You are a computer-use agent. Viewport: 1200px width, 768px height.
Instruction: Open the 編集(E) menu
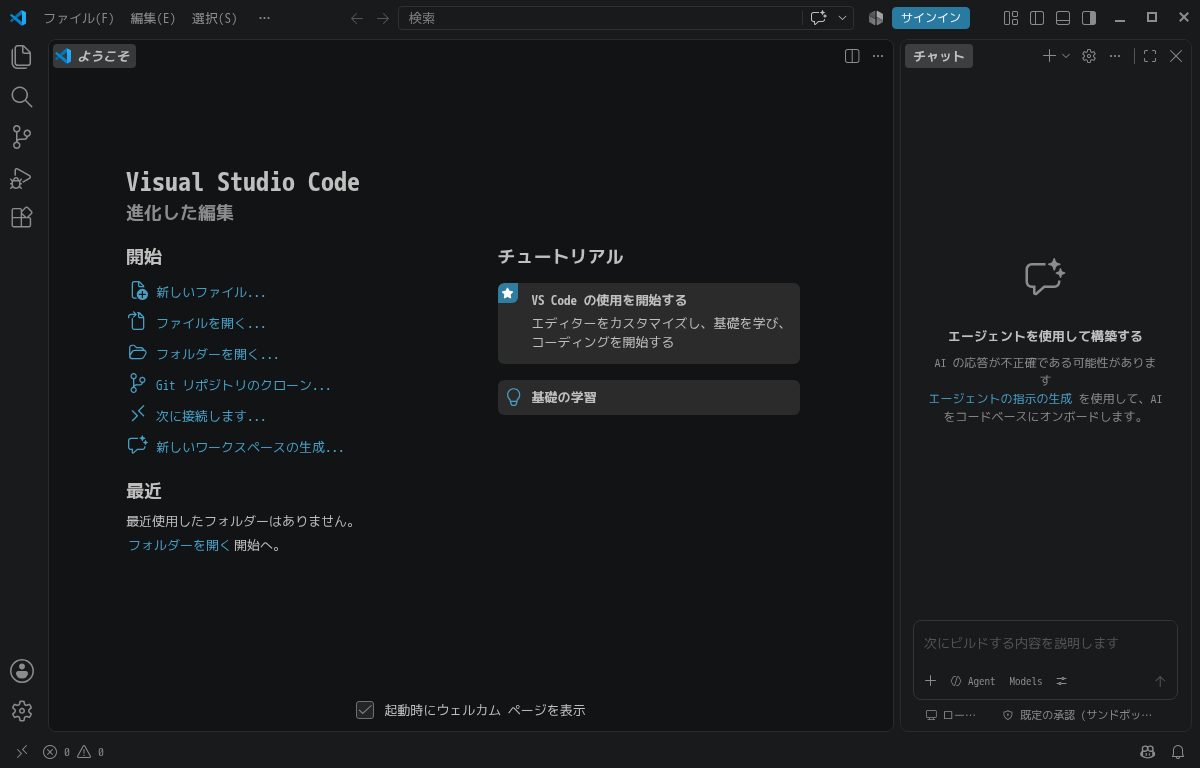(153, 18)
